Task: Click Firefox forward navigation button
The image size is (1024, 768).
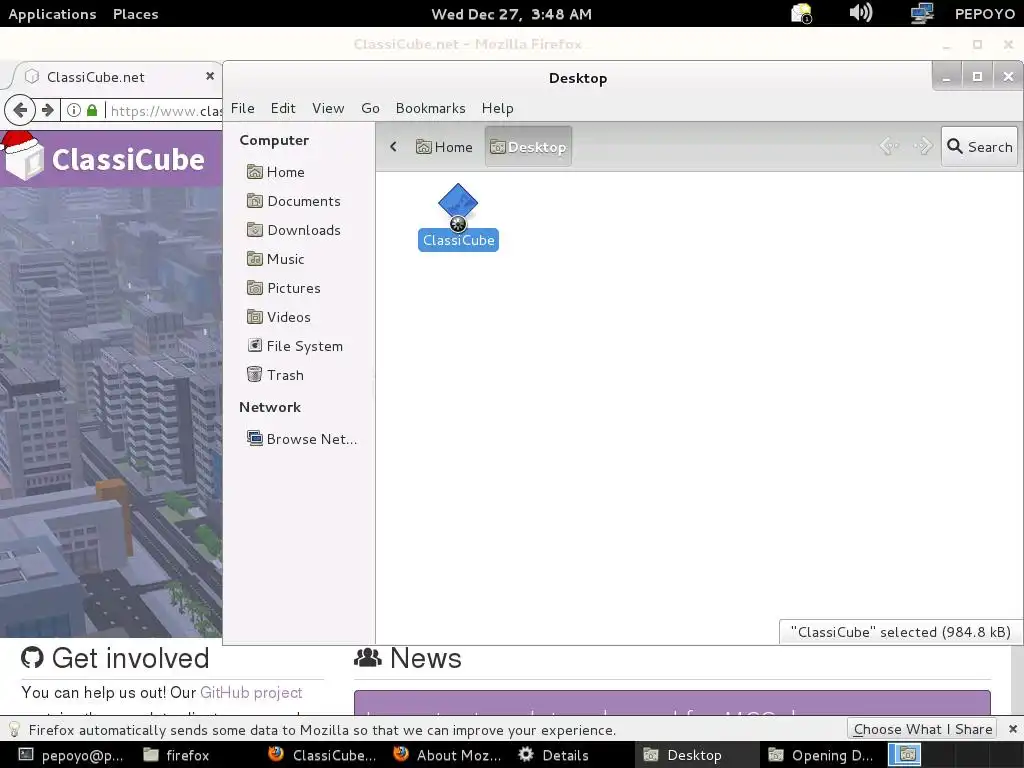Action: (x=48, y=110)
